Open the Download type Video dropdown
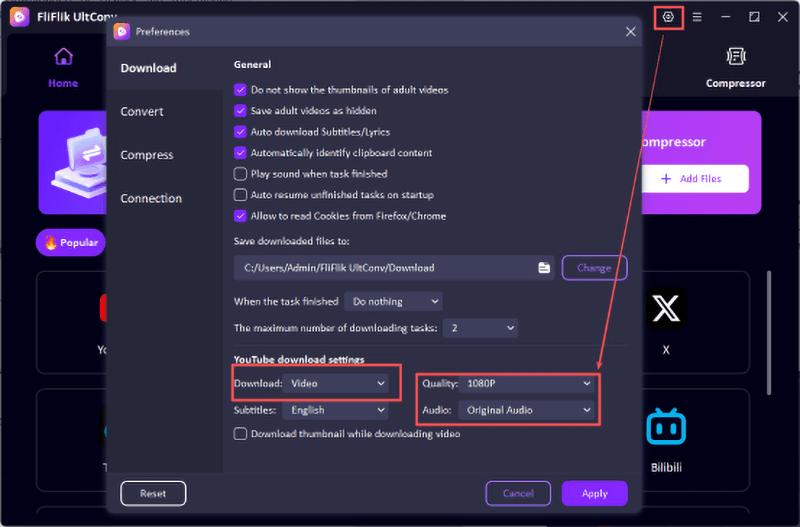This screenshot has height=527, width=800. click(x=337, y=383)
